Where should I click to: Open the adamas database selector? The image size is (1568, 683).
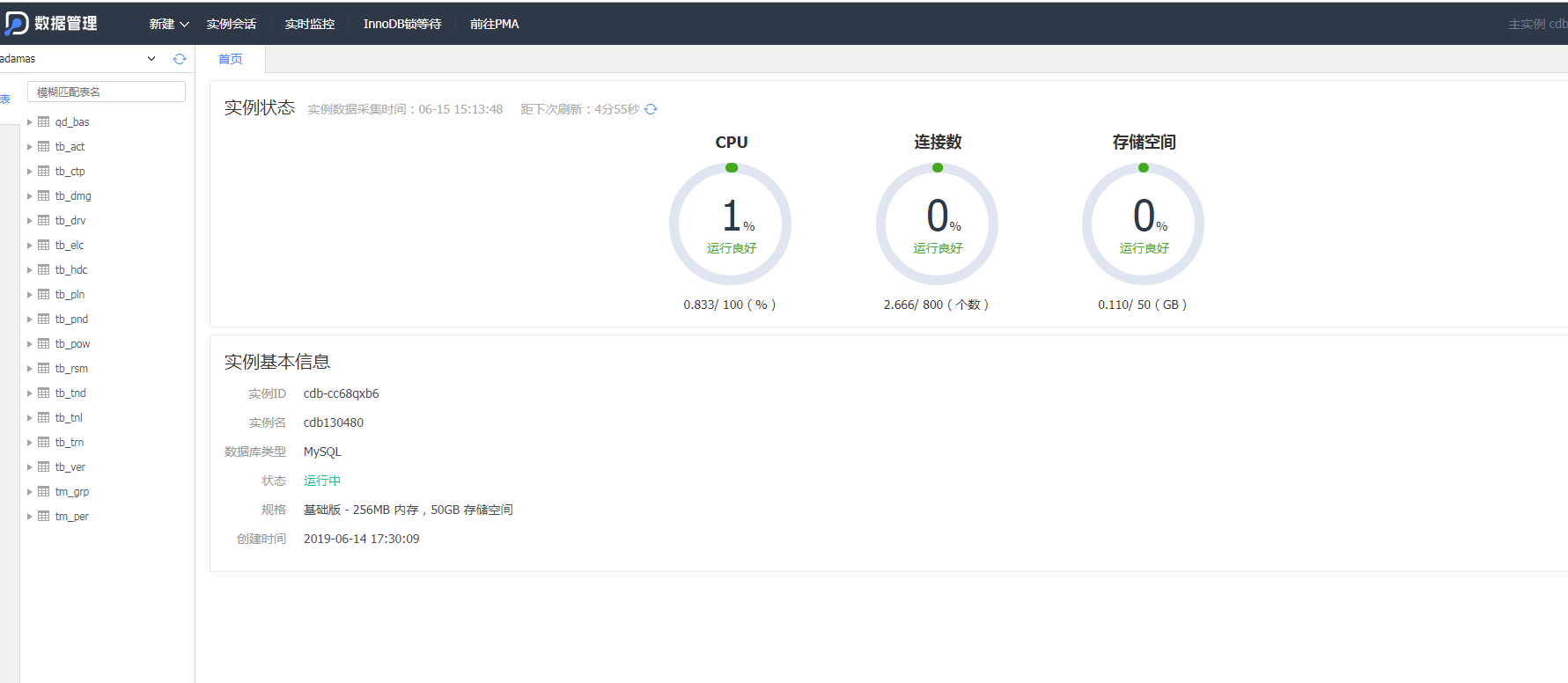(x=79, y=59)
